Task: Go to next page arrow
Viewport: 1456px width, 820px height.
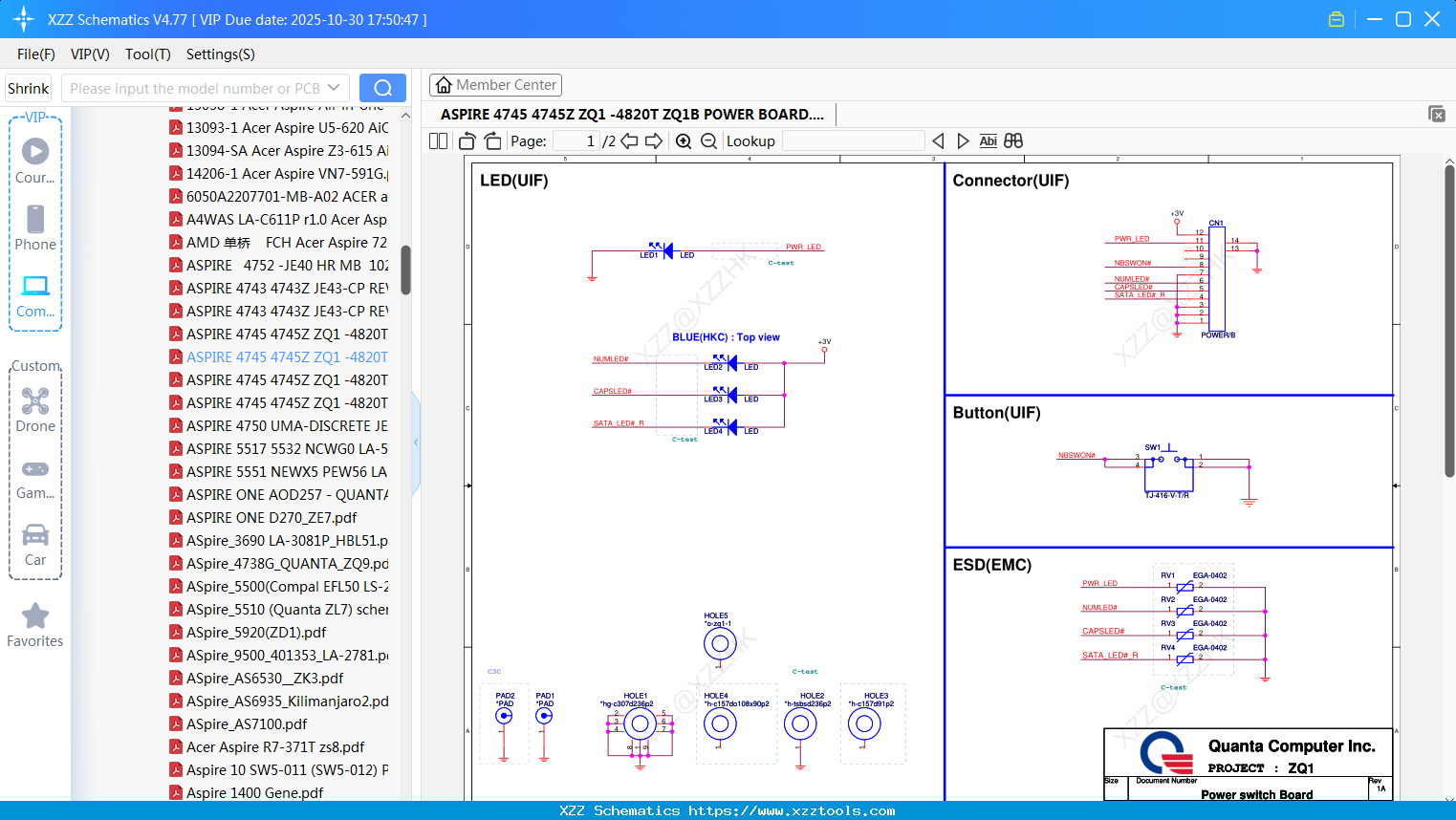Action: pos(654,141)
